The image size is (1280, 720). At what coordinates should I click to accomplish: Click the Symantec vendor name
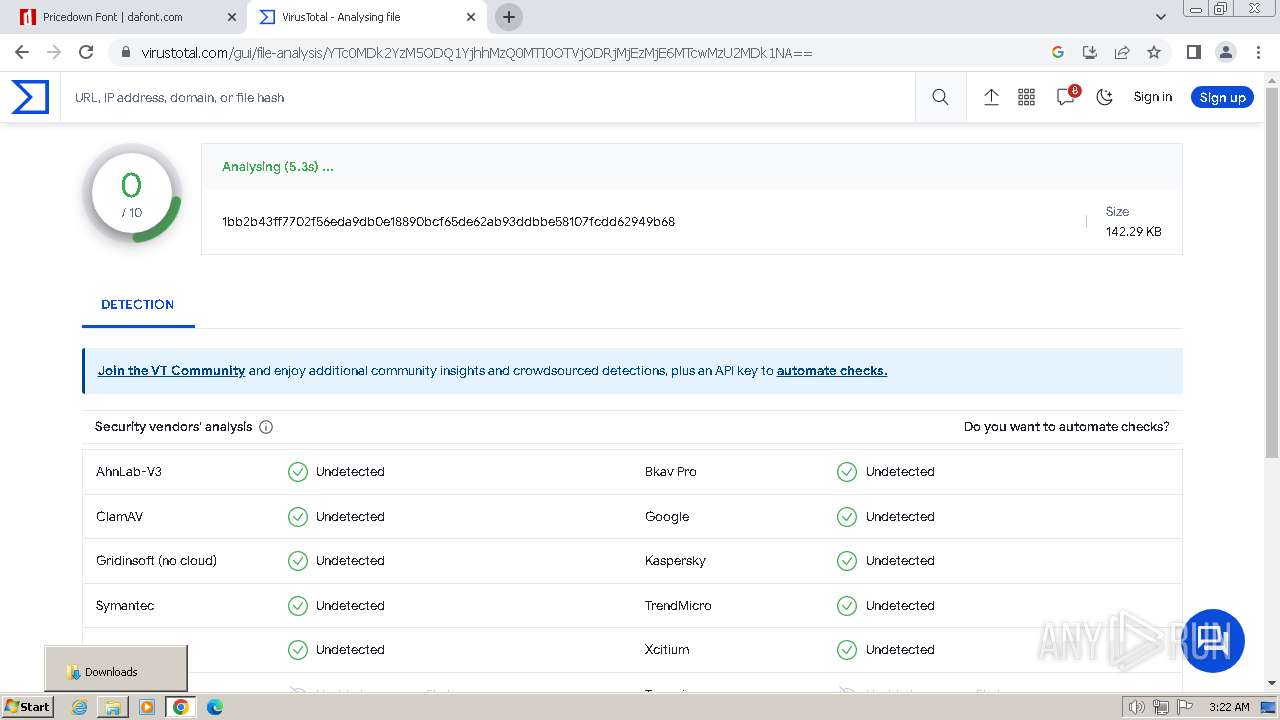pos(125,606)
